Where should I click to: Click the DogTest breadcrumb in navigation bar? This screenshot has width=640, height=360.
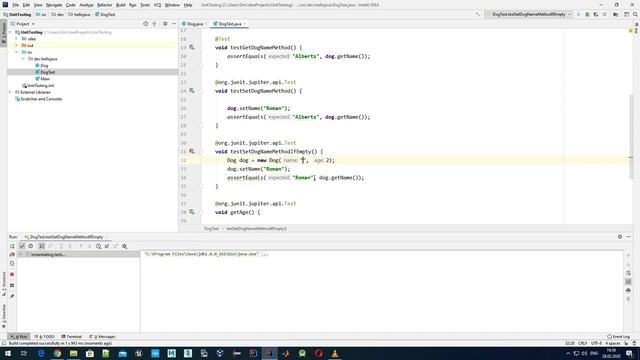pyautogui.click(x=105, y=14)
